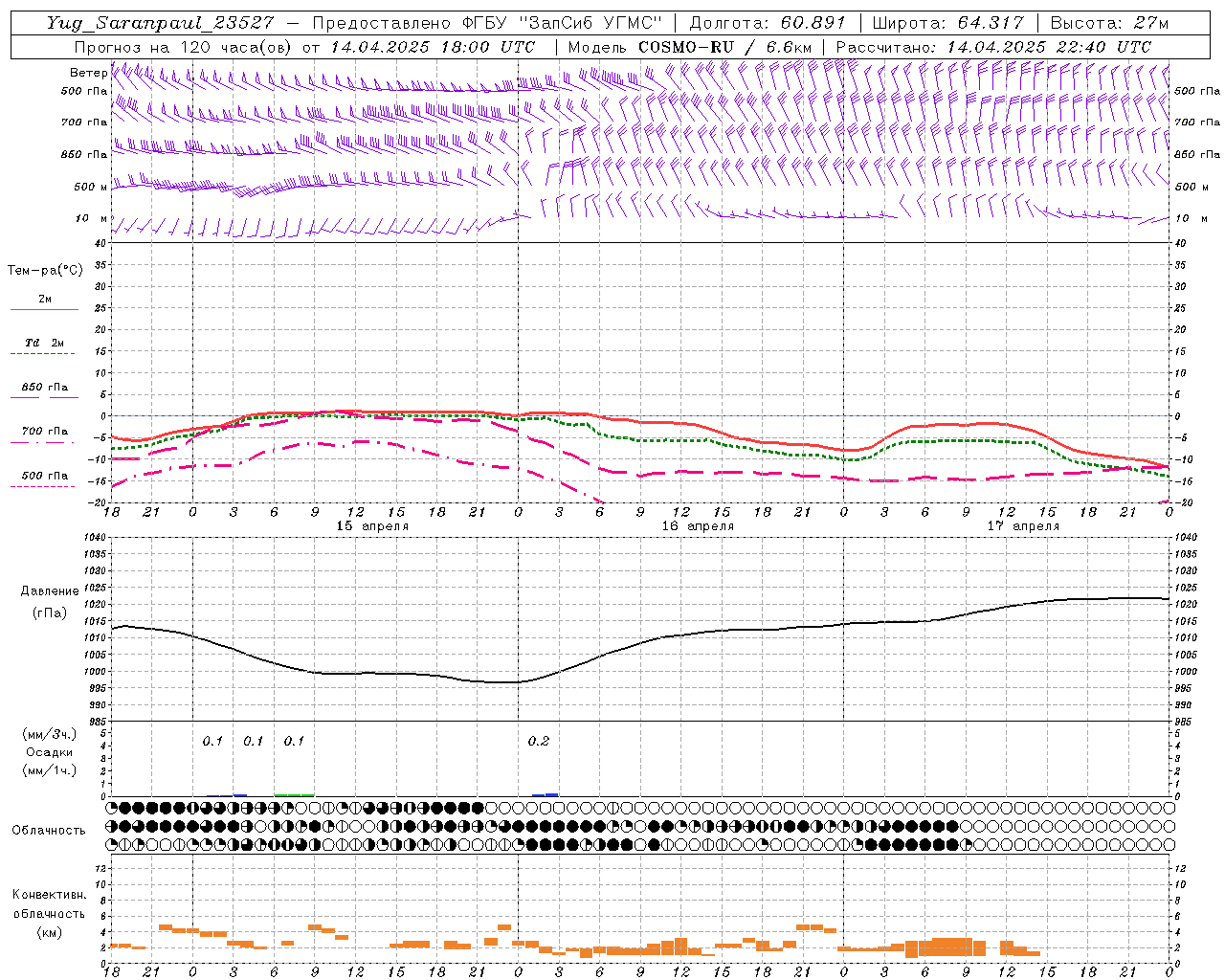Image resolution: width=1225 pixels, height=980 pixels.
Task: Click the "Осадки" precipitation label
Action: coord(49,752)
